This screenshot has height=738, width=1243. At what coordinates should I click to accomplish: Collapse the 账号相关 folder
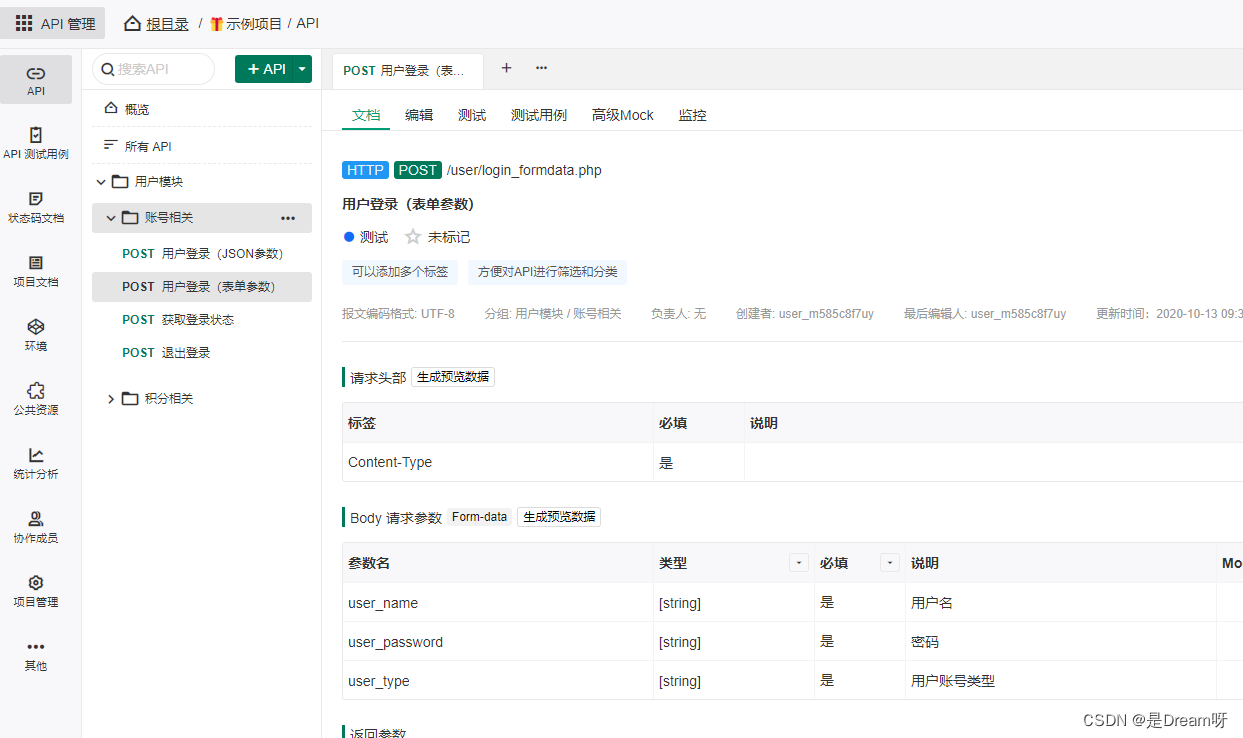[x=110, y=217]
